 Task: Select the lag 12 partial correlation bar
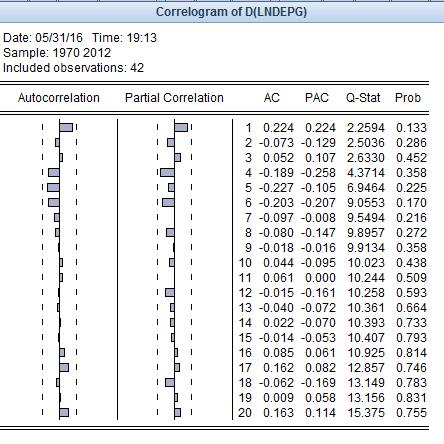click(x=170, y=292)
